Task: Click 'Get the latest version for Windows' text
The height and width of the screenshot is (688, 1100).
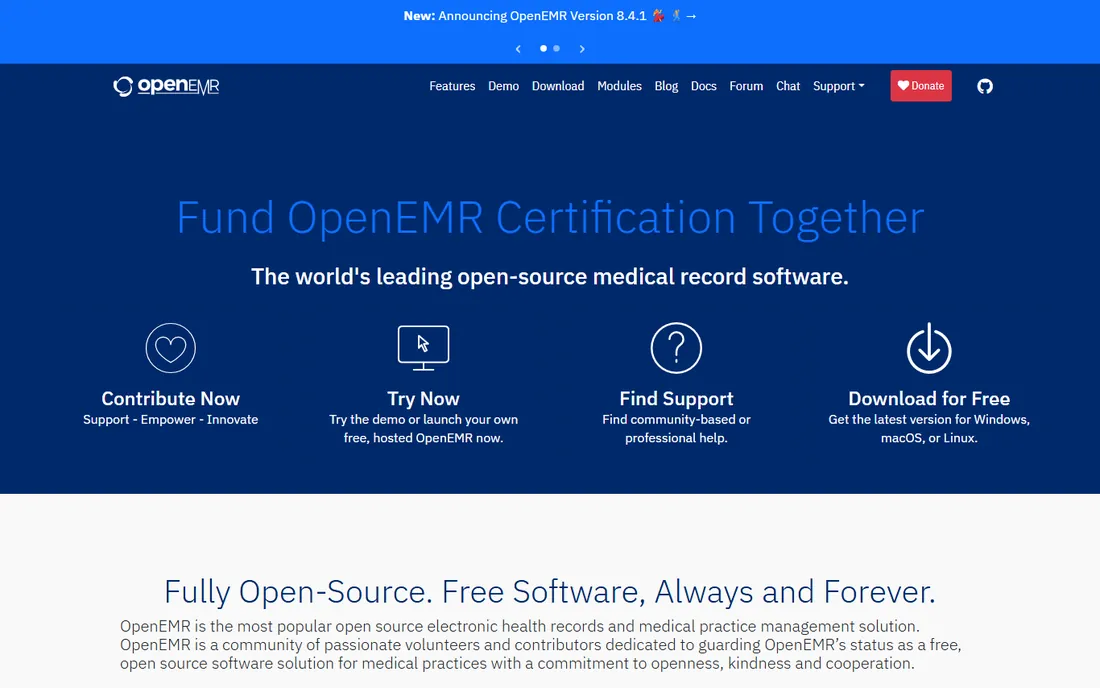Action: click(x=929, y=419)
